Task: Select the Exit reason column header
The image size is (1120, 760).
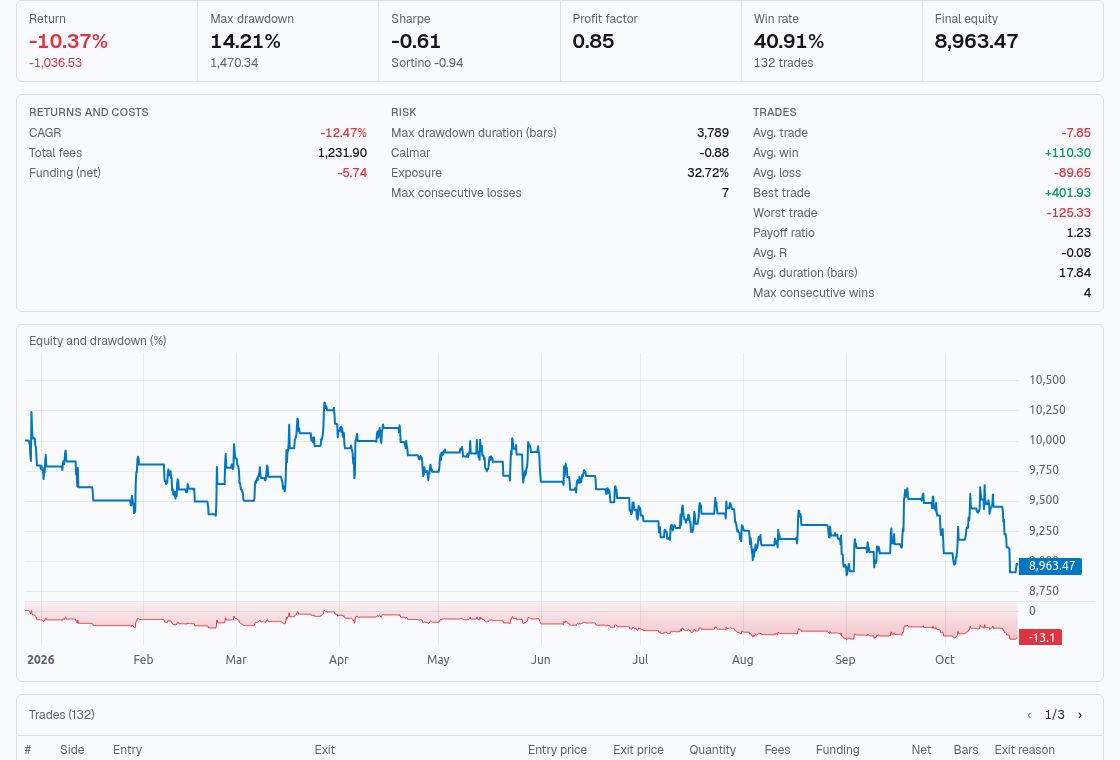Action: [x=1024, y=750]
